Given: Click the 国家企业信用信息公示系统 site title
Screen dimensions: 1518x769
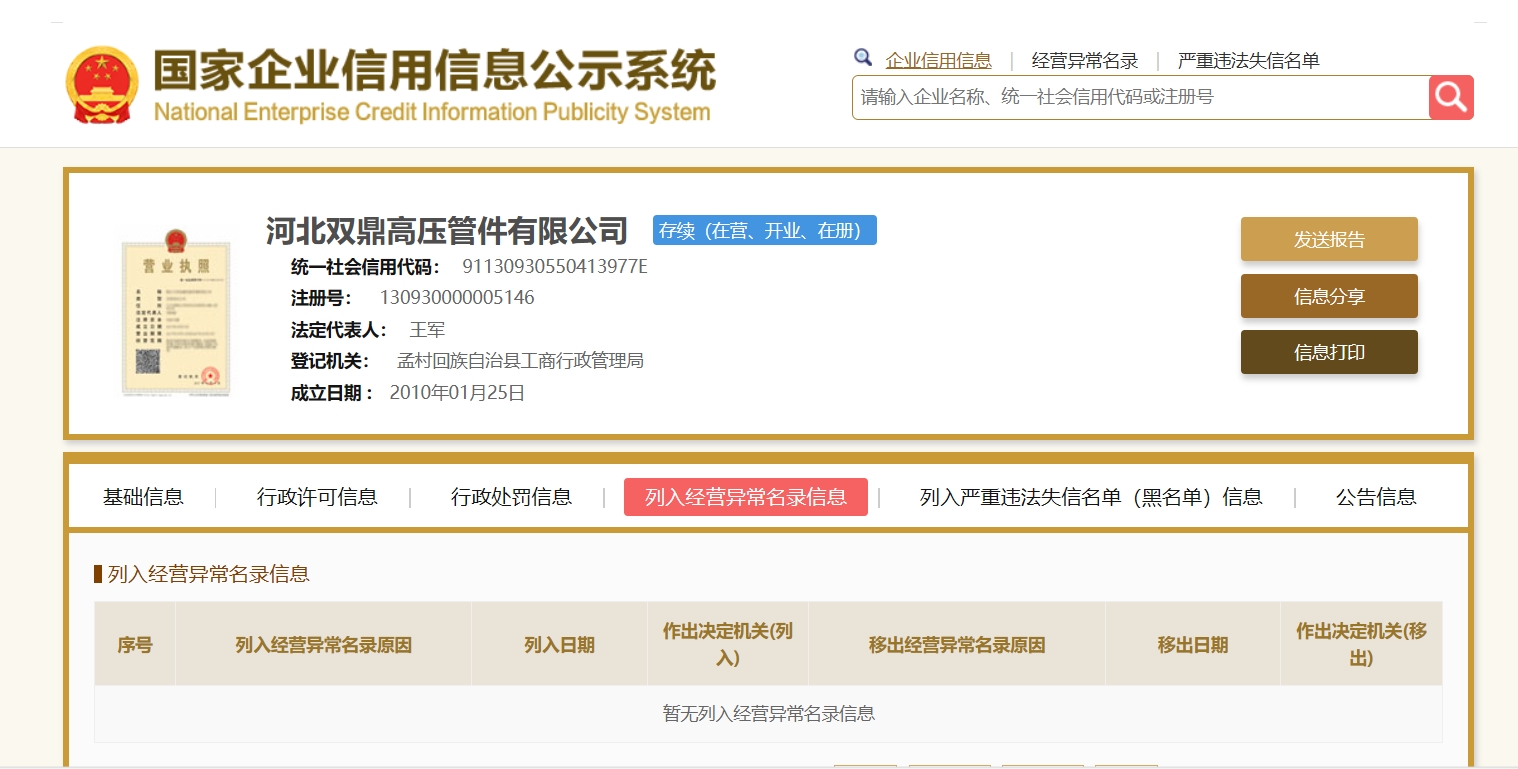Looking at the screenshot, I should pos(434,70).
